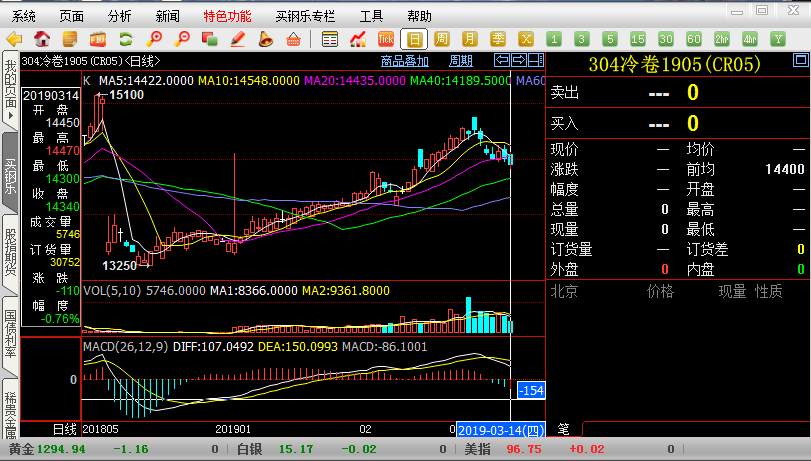Open the 特色功能 menu
This screenshot has width=811, height=461.
(x=227, y=16)
